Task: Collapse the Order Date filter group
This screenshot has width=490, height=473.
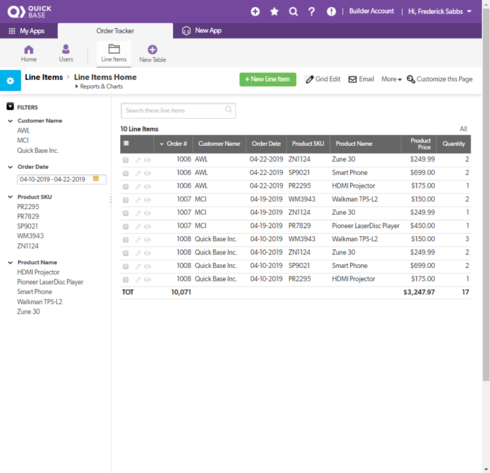Action: 10,167
